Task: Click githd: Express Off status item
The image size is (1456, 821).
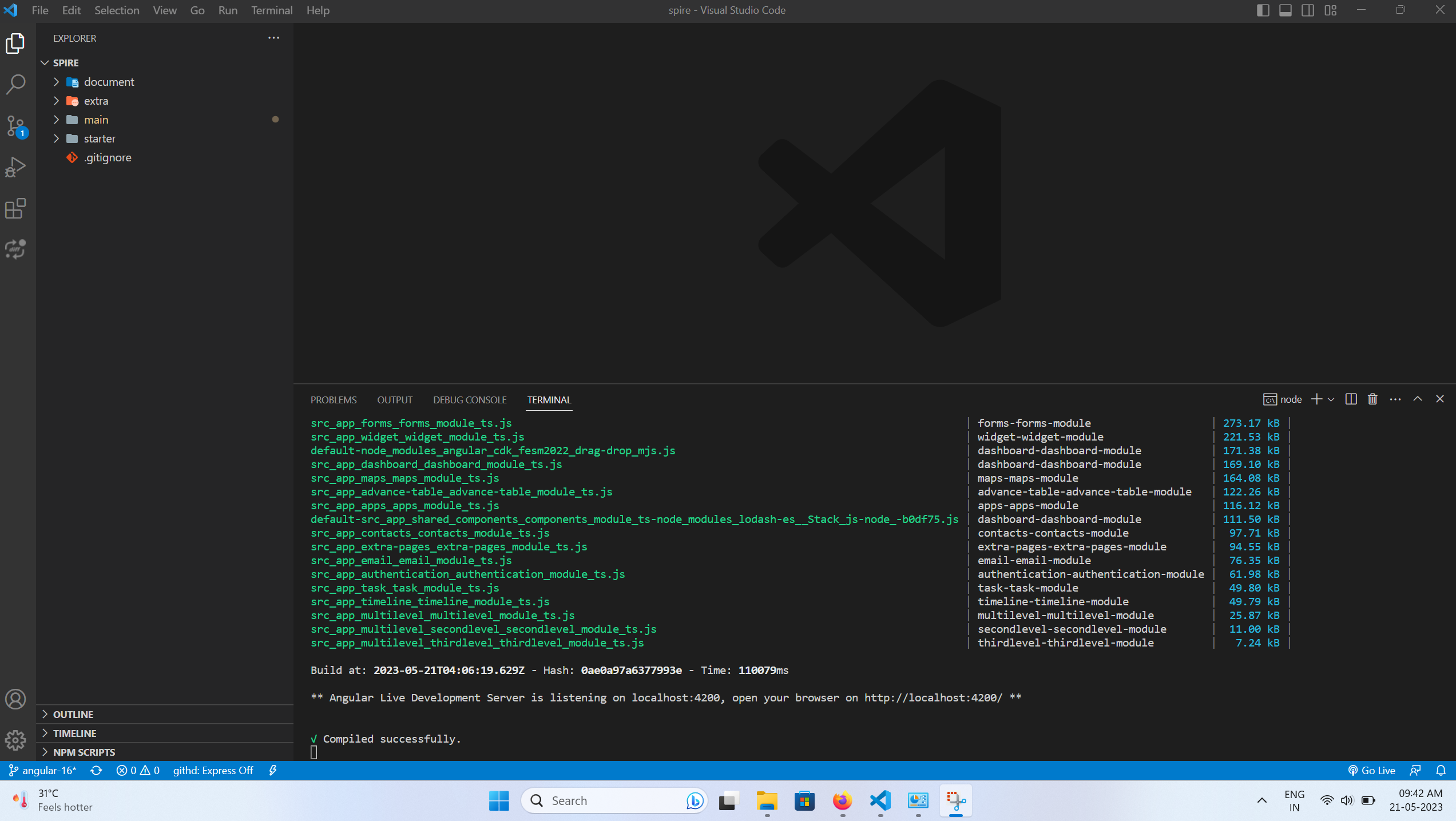Action: tap(213, 771)
